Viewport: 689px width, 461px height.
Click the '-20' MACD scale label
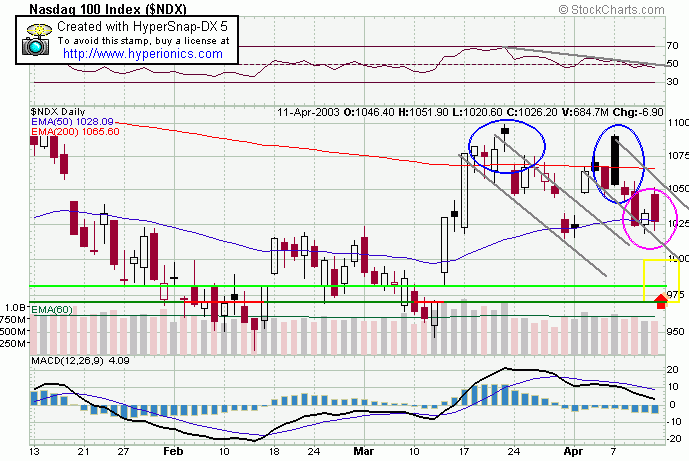click(x=673, y=439)
